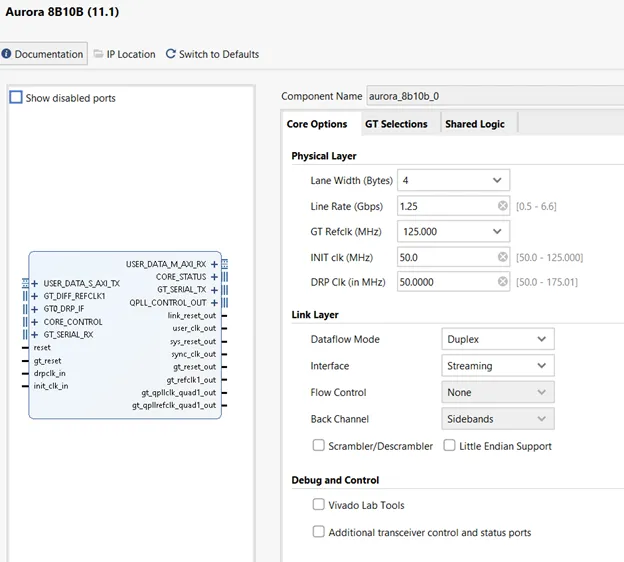This screenshot has height=562, width=624.
Task: Click the init_clk_in port label
Action: click(x=51, y=386)
